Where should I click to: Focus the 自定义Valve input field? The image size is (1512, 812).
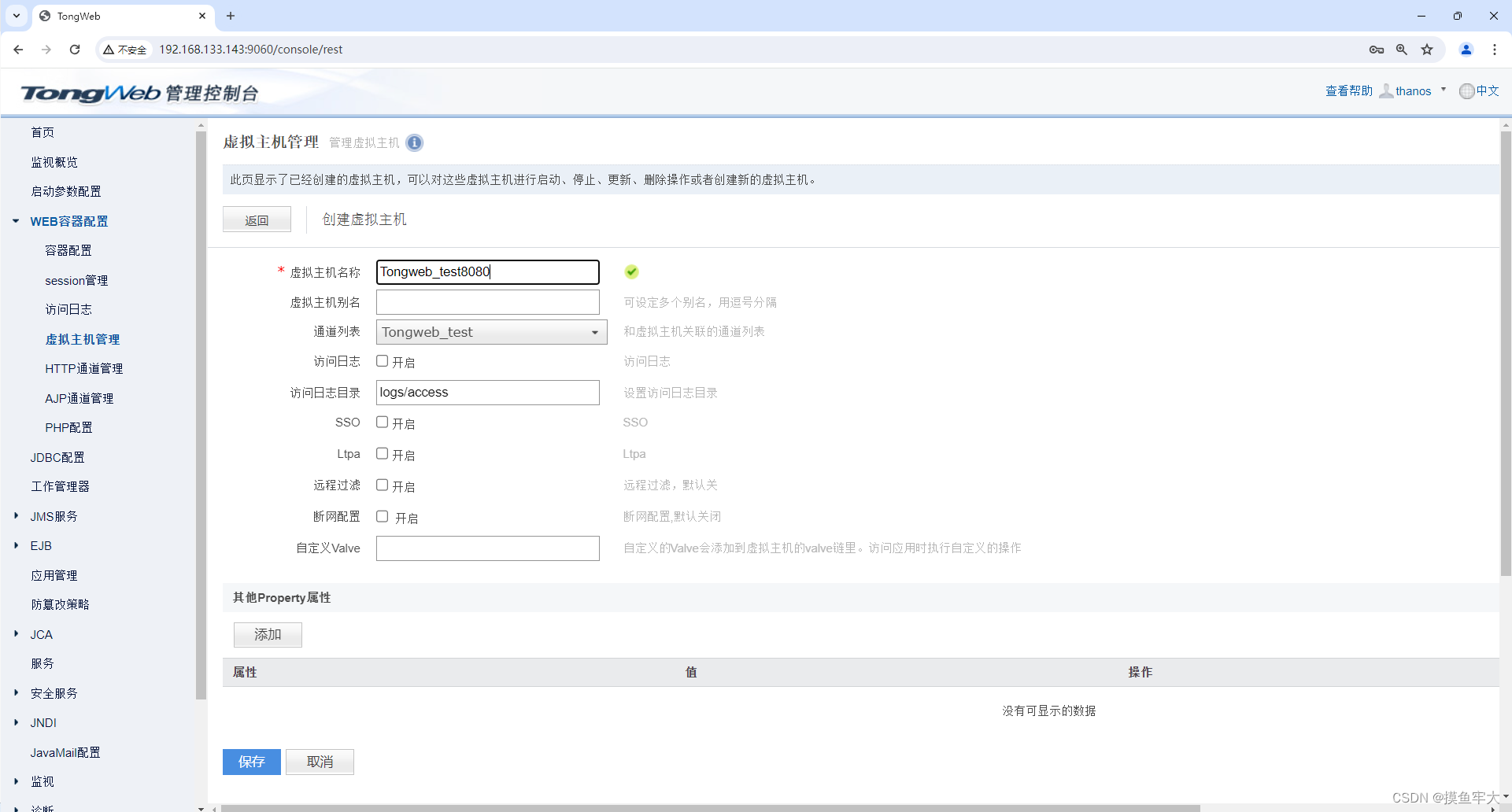click(488, 548)
